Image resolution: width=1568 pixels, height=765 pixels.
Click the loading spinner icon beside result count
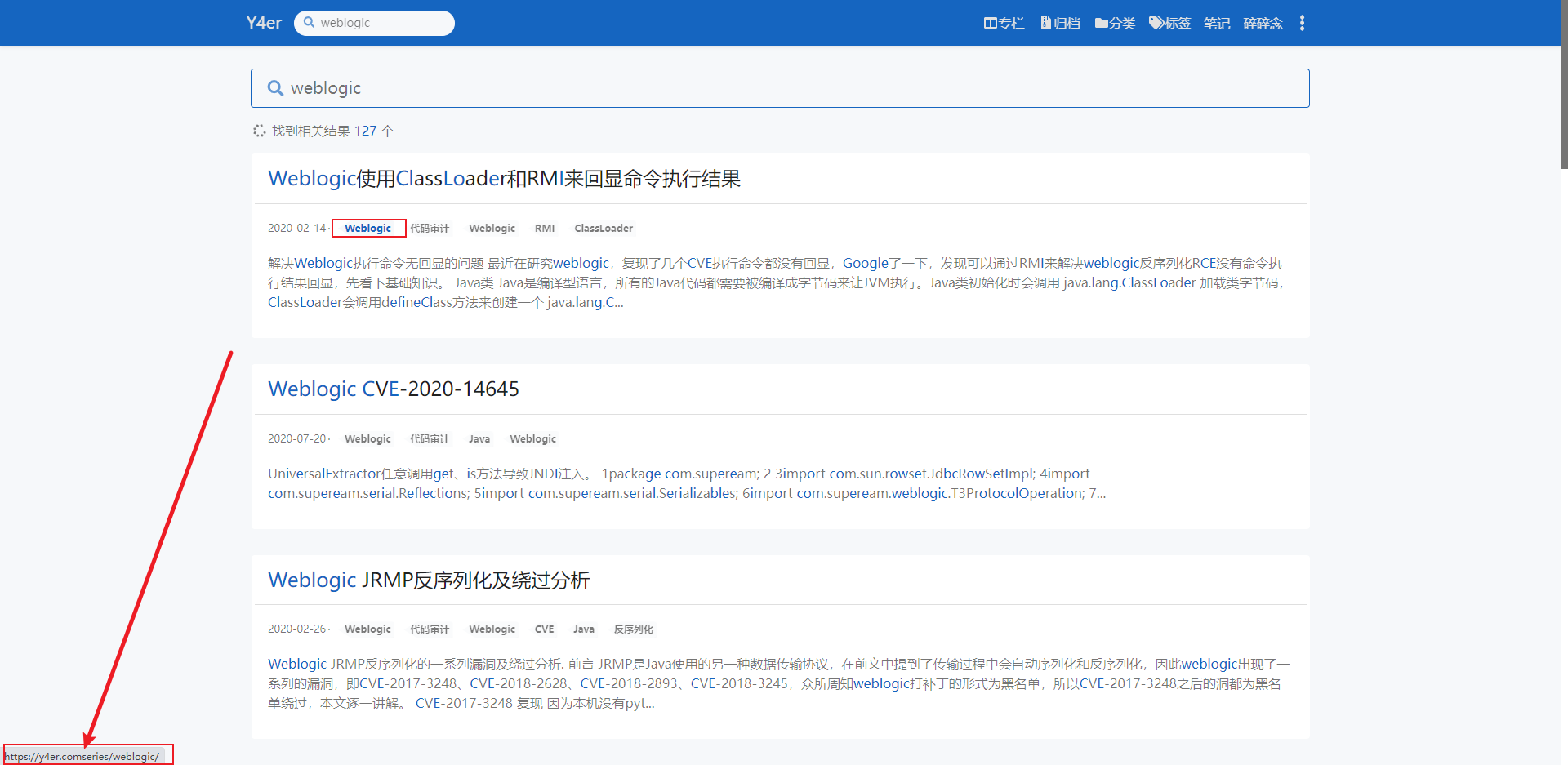[x=259, y=131]
